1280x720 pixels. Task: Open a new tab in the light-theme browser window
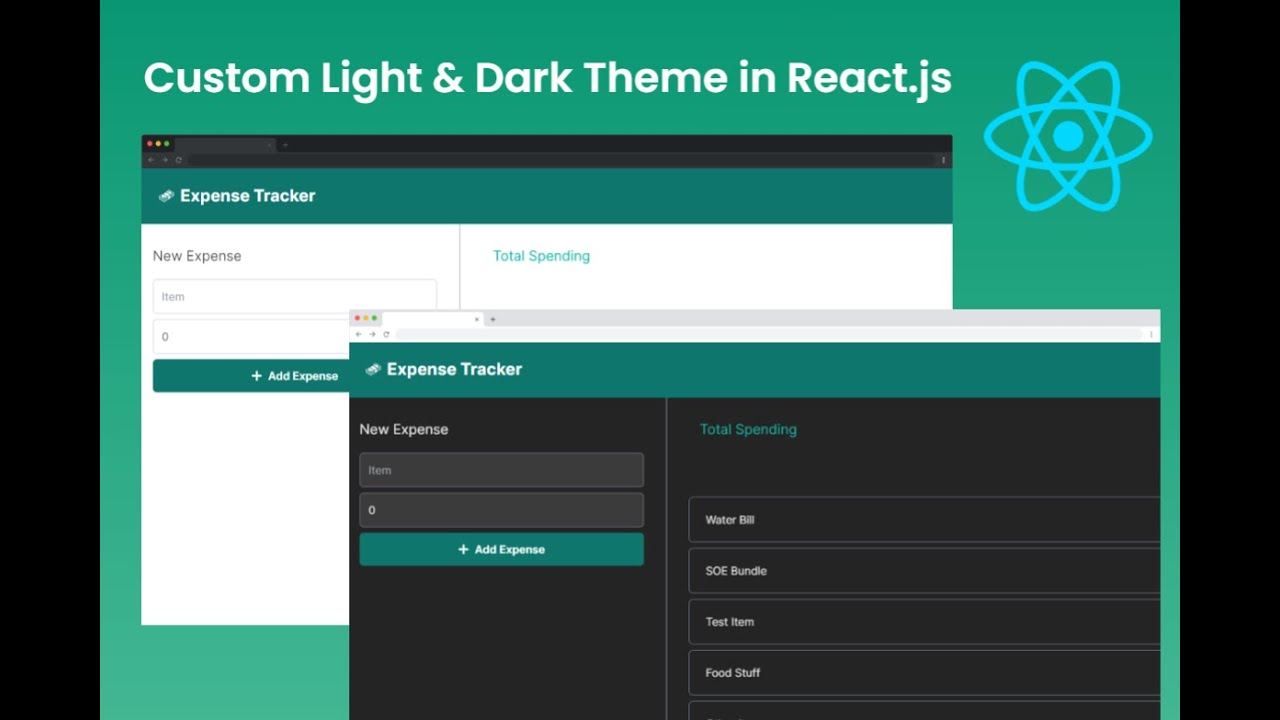[x=285, y=145]
